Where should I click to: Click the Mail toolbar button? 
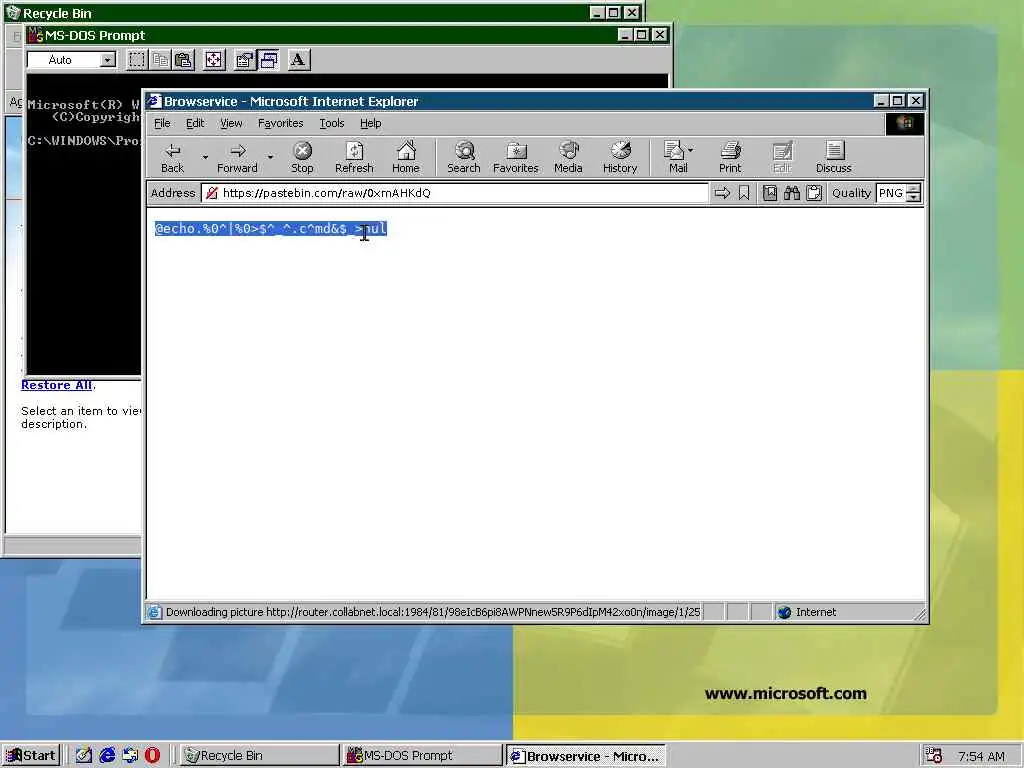(x=675, y=157)
